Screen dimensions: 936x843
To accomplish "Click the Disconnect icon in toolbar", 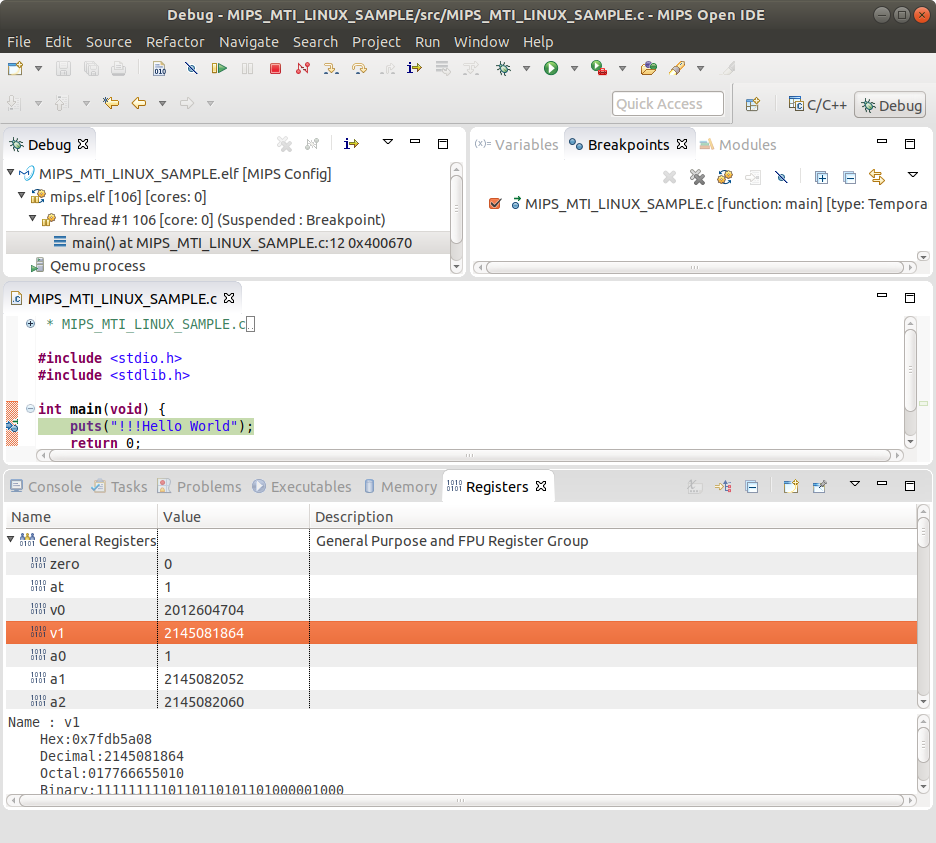I will (x=303, y=69).
